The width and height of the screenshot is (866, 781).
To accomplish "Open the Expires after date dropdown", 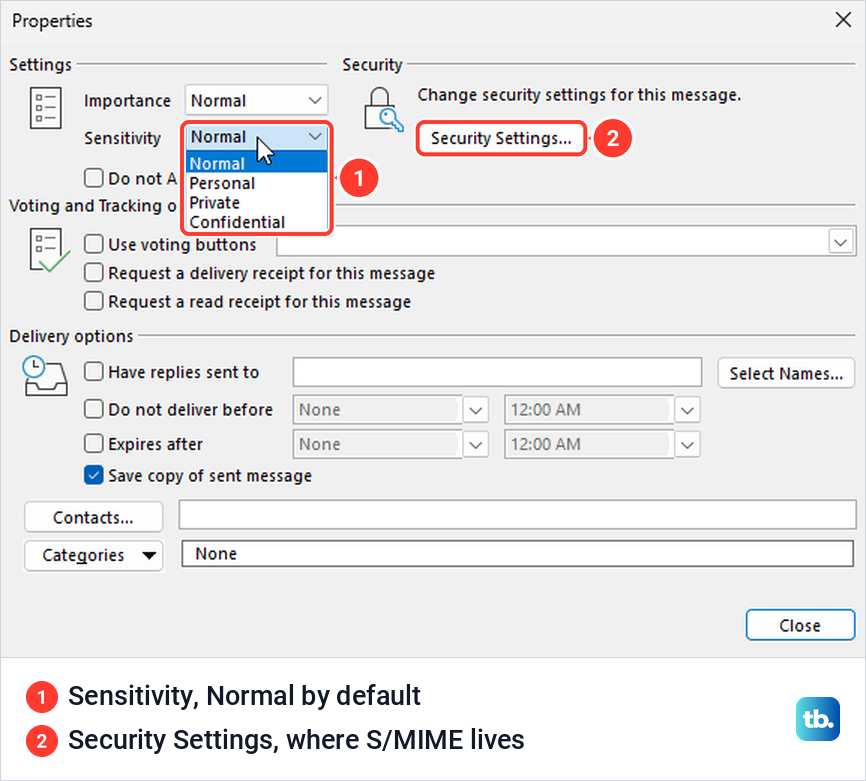I will coord(476,445).
